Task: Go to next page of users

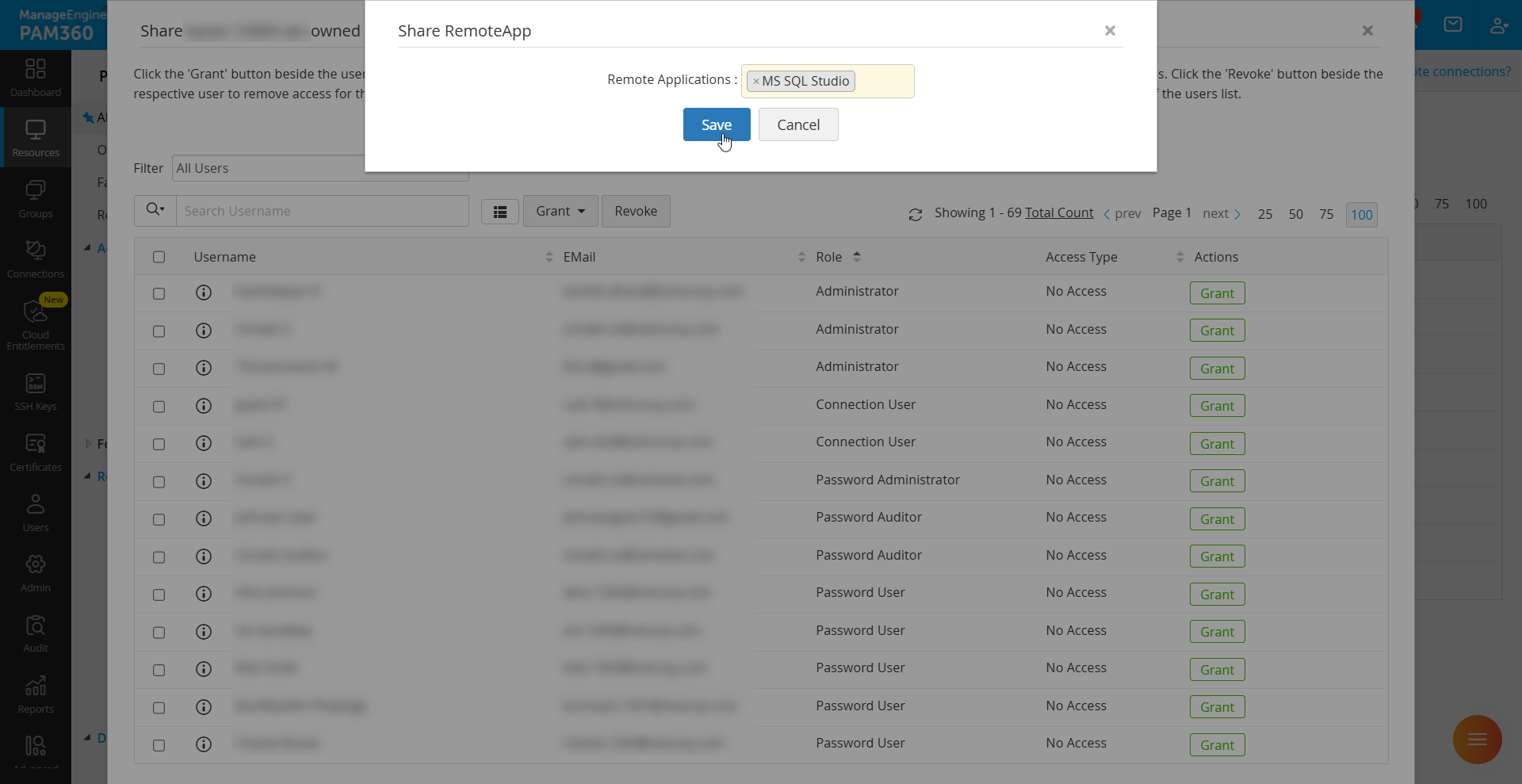Action: point(1221,214)
